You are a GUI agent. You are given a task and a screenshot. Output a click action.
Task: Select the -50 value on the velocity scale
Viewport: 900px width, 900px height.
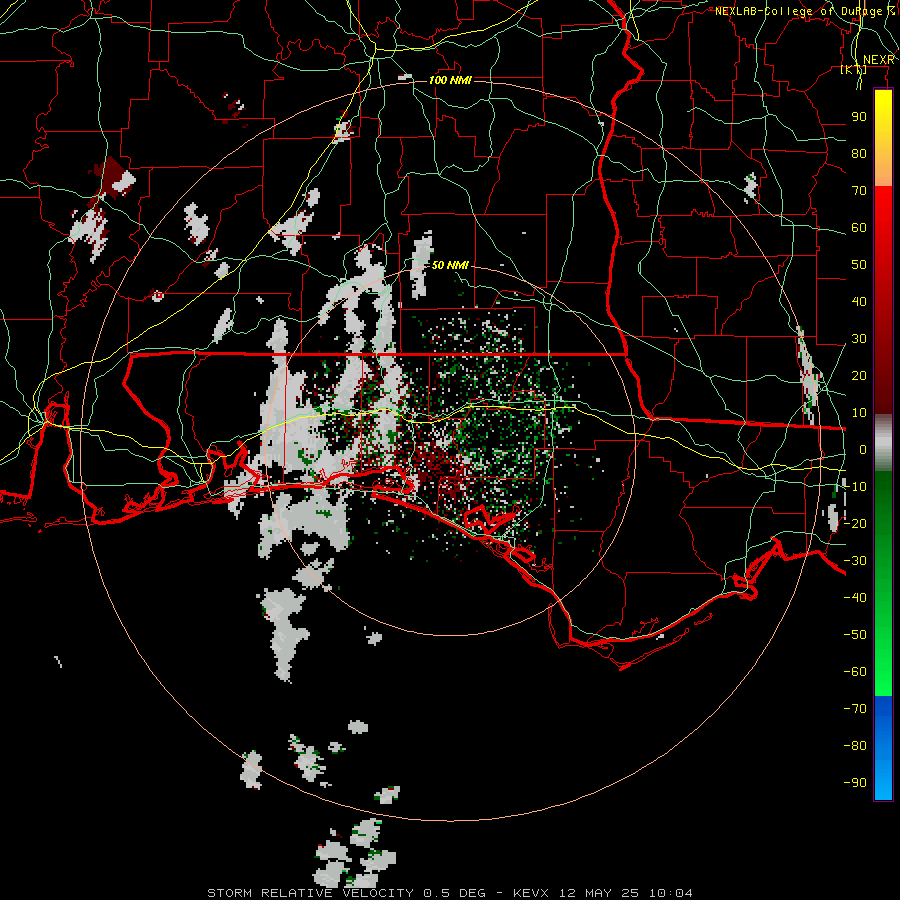855,634
